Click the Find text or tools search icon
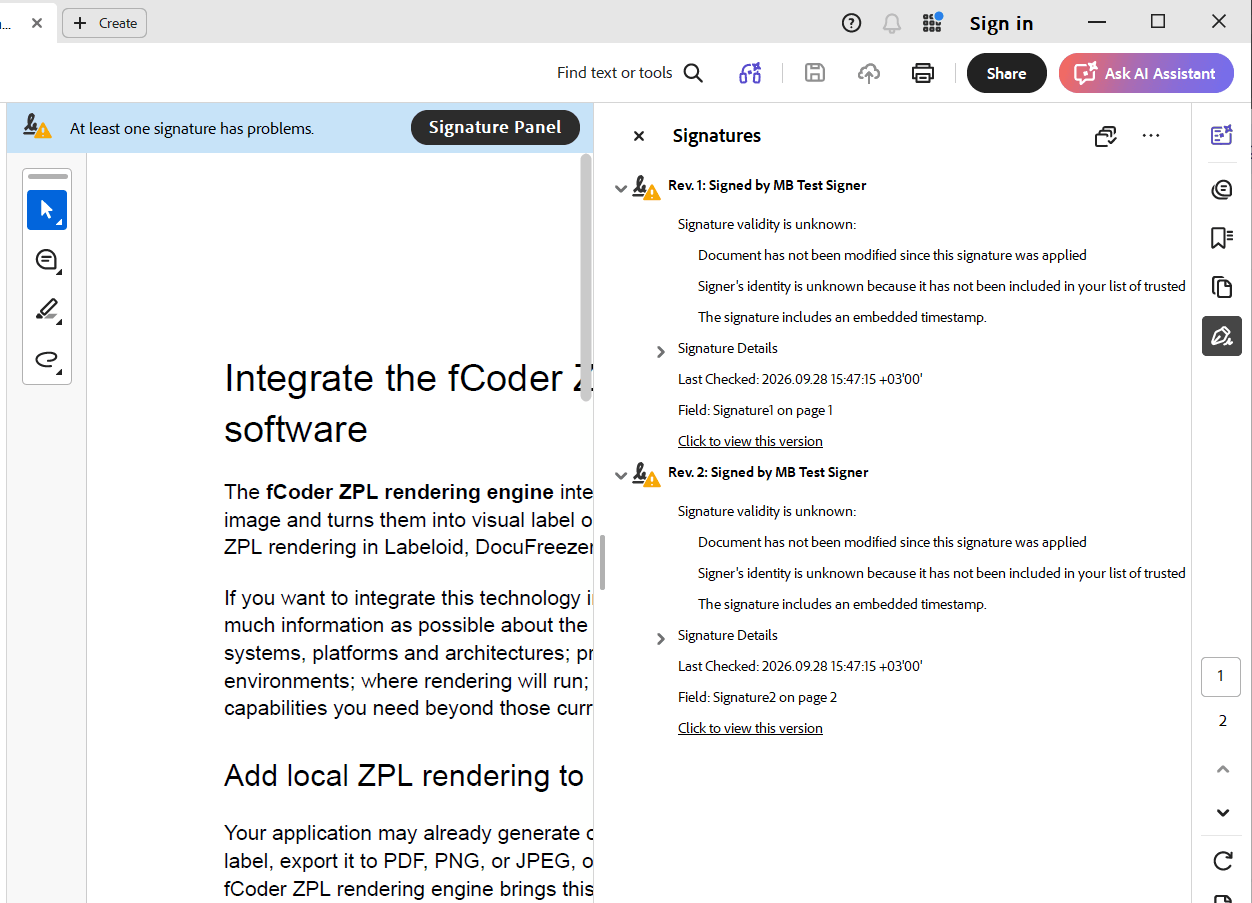The height and width of the screenshot is (903, 1252). point(693,73)
